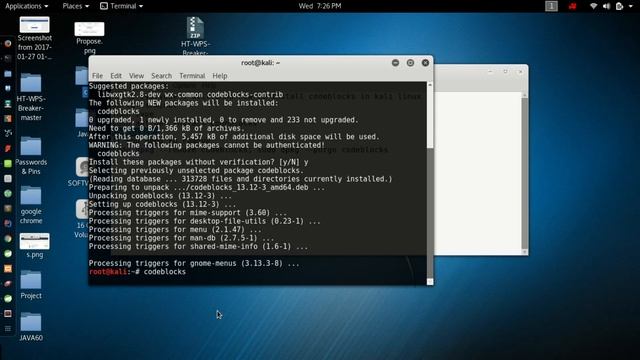Open the Files launcher in dock

click(8, 73)
